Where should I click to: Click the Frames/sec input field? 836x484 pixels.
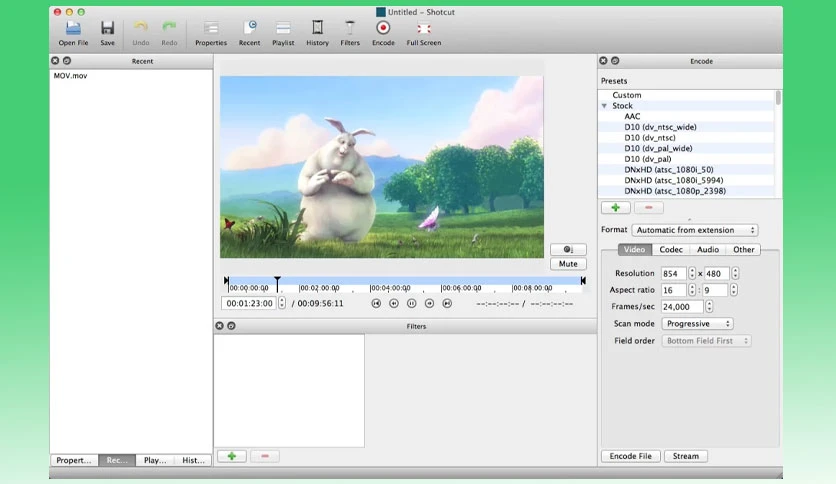[x=682, y=306]
